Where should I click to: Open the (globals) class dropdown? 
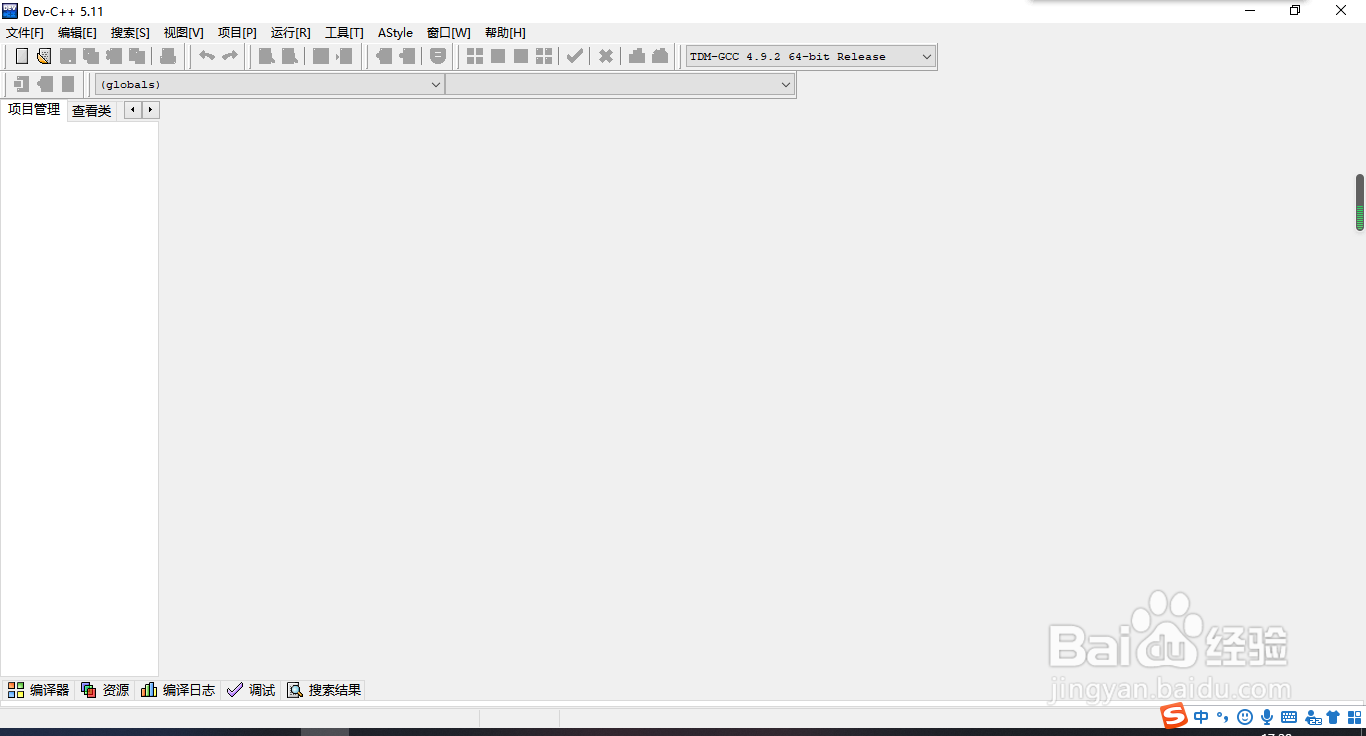(x=269, y=85)
